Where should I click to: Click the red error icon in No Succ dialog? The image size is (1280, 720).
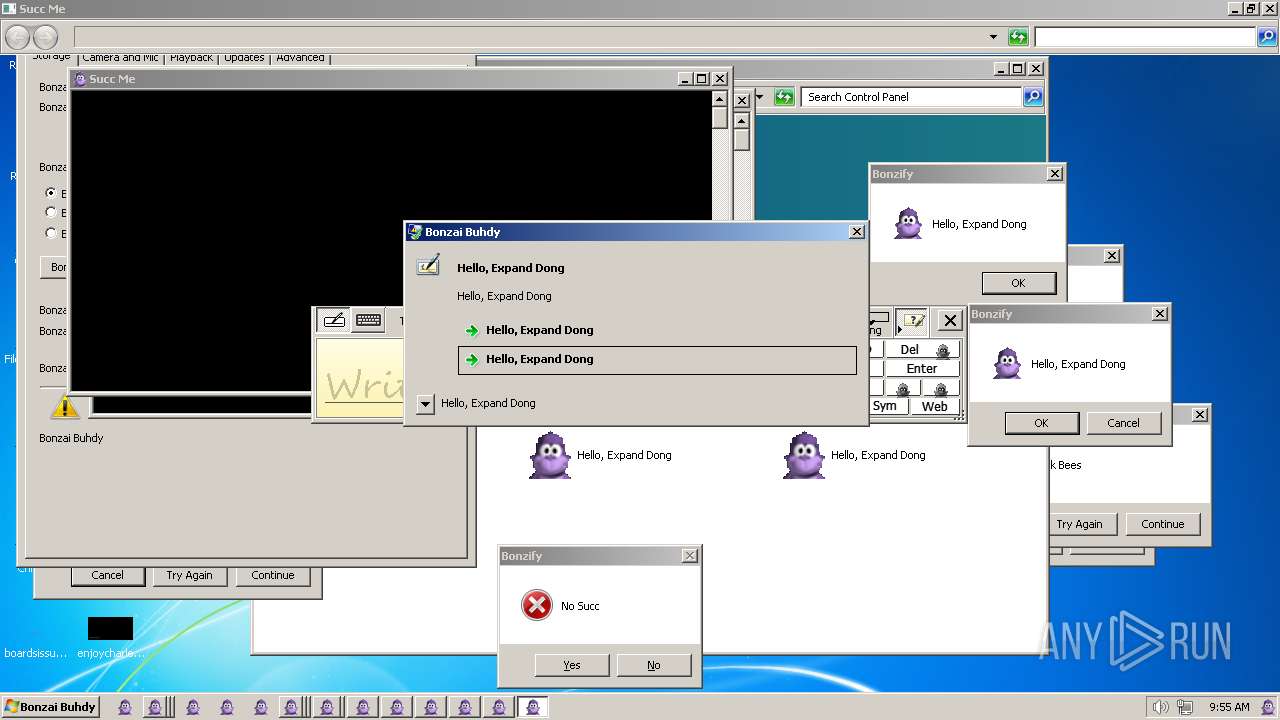point(537,605)
